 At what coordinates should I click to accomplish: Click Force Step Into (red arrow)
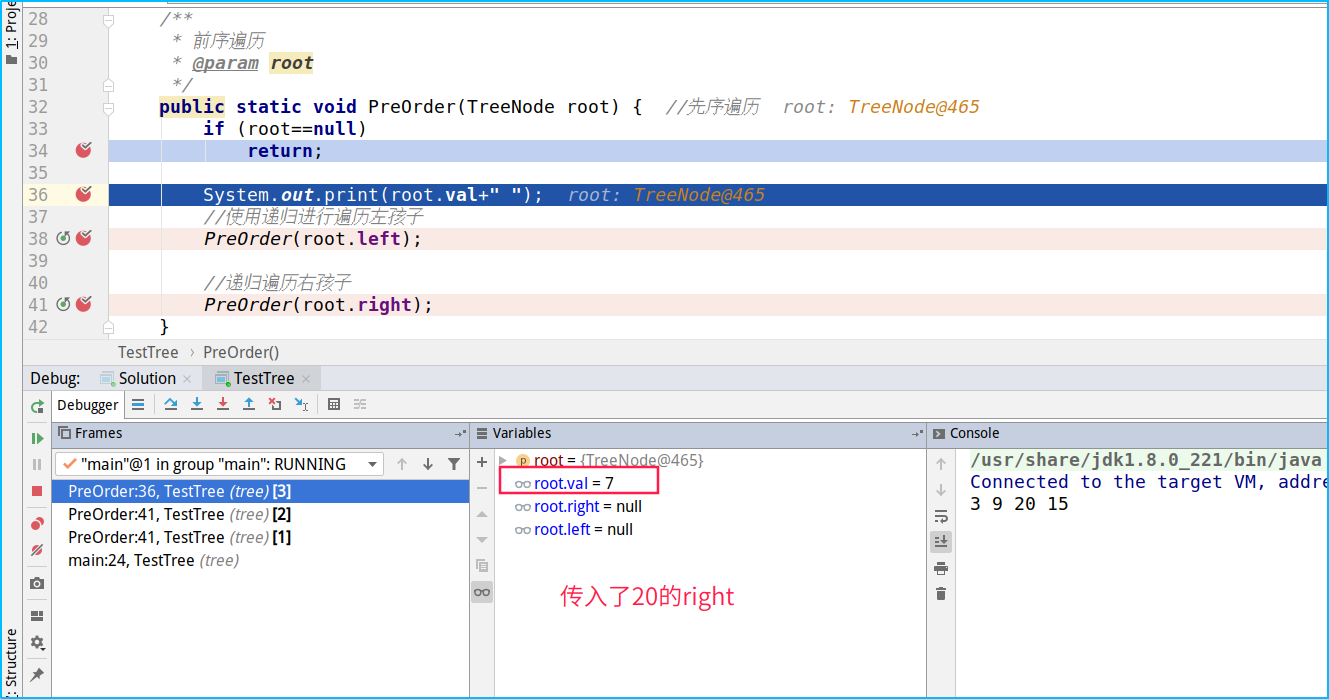[x=223, y=404]
